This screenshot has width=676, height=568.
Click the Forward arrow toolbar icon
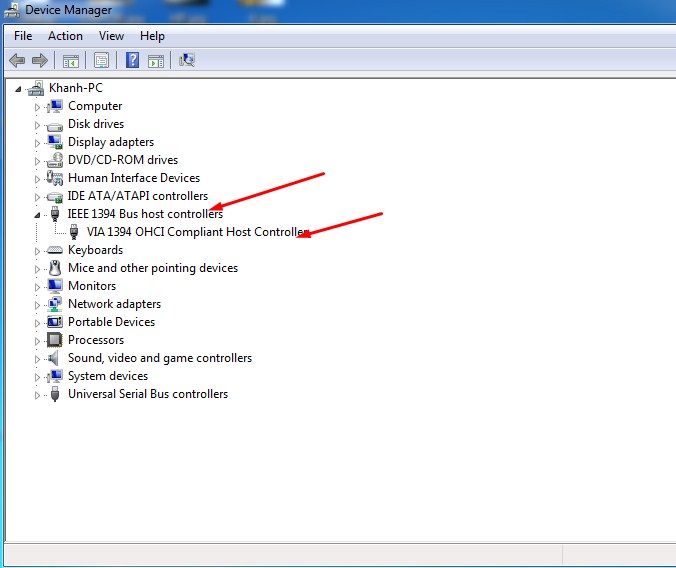point(40,60)
